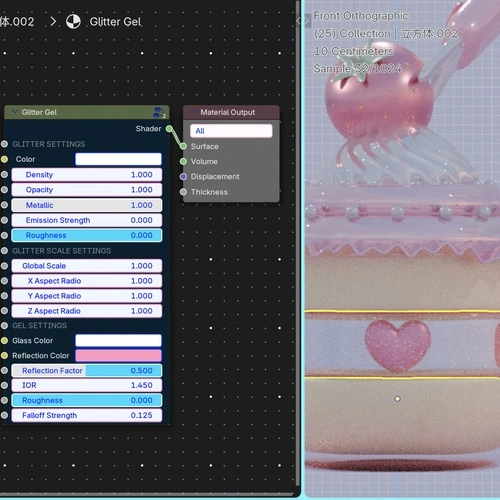Click the Front Orthographic viewport text
Image resolution: width=500 pixels, height=500 pixels.
pyautogui.click(x=361, y=16)
